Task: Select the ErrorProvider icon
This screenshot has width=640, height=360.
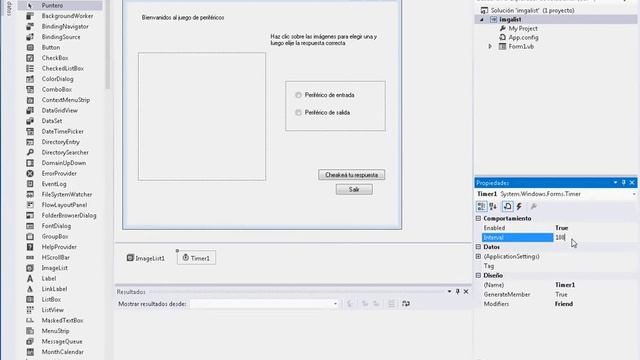Action: [x=30, y=173]
